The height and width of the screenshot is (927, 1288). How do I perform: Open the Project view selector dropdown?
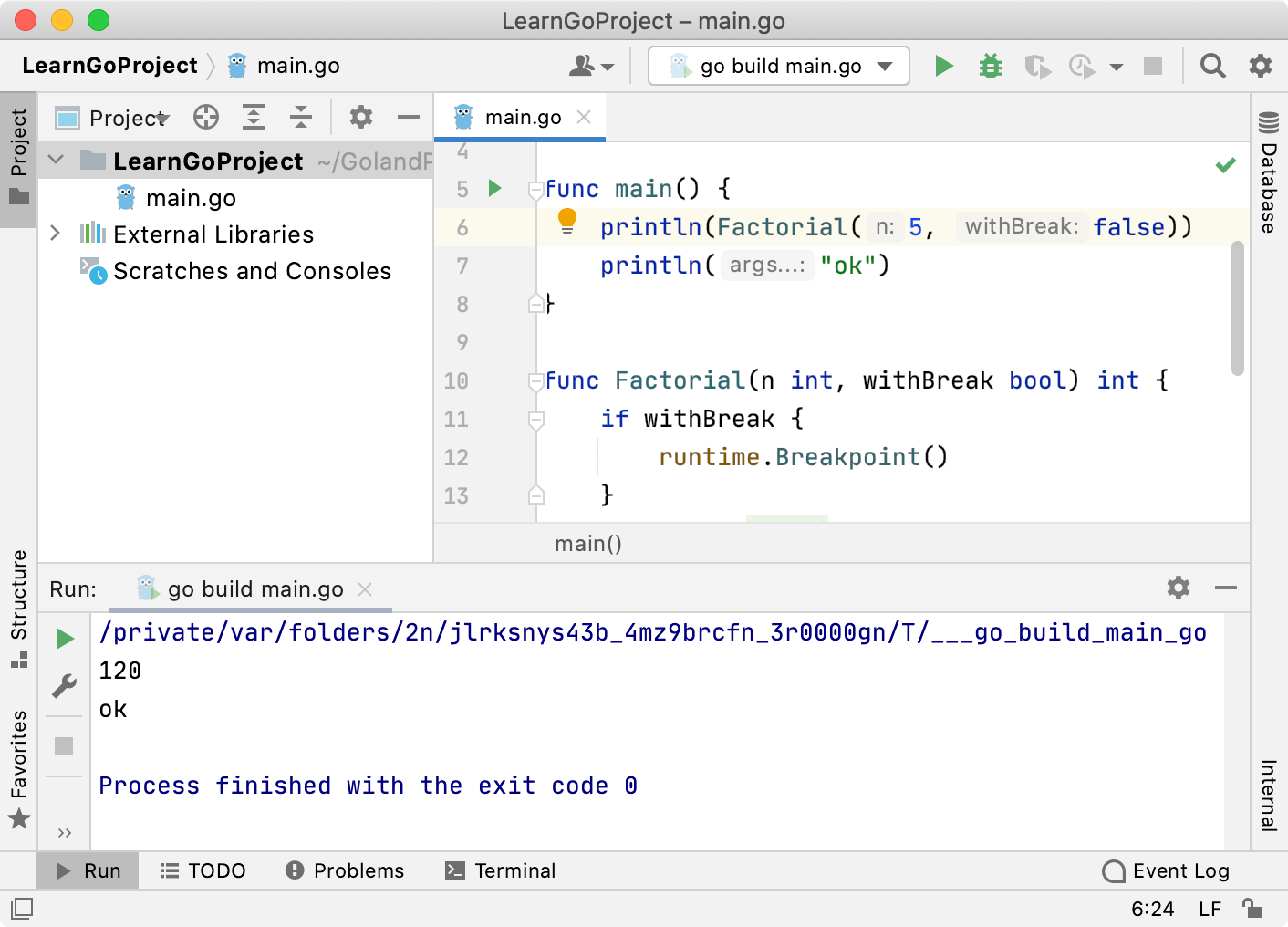pos(112,118)
